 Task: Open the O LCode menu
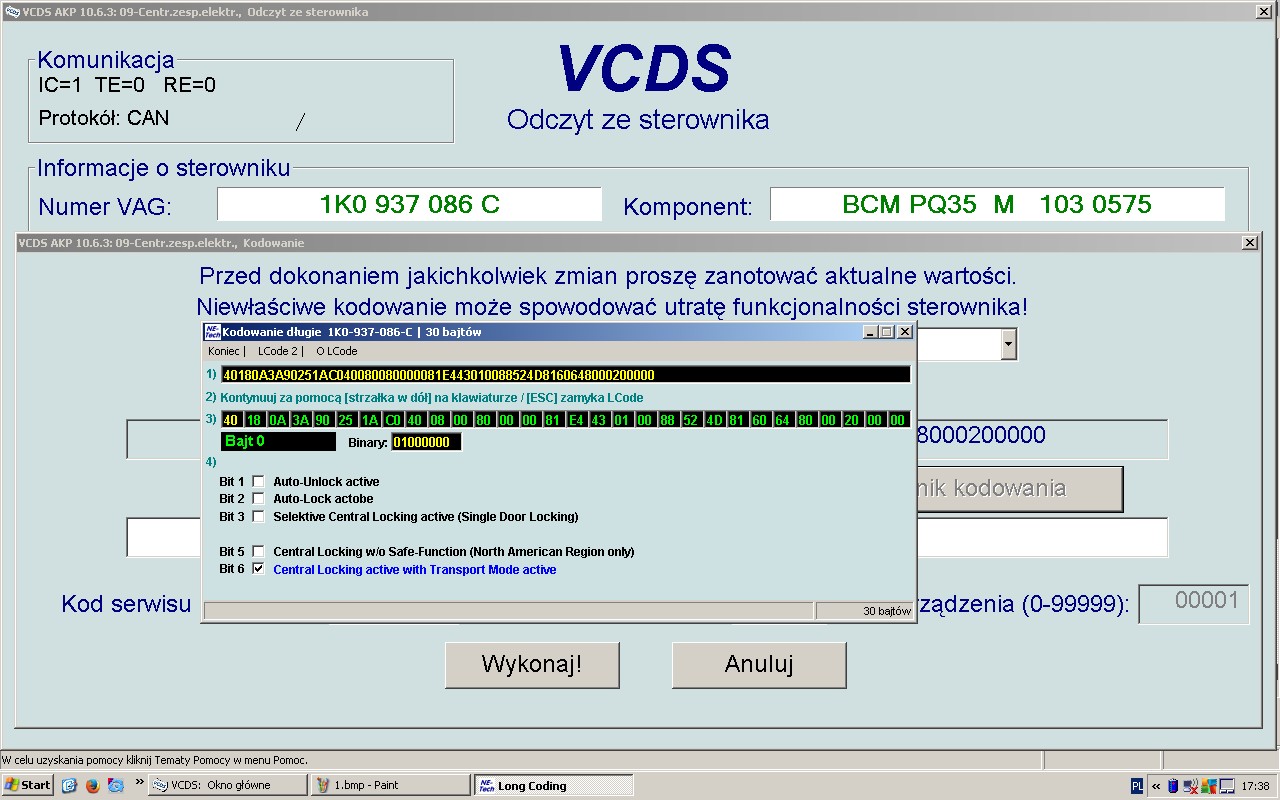[337, 351]
